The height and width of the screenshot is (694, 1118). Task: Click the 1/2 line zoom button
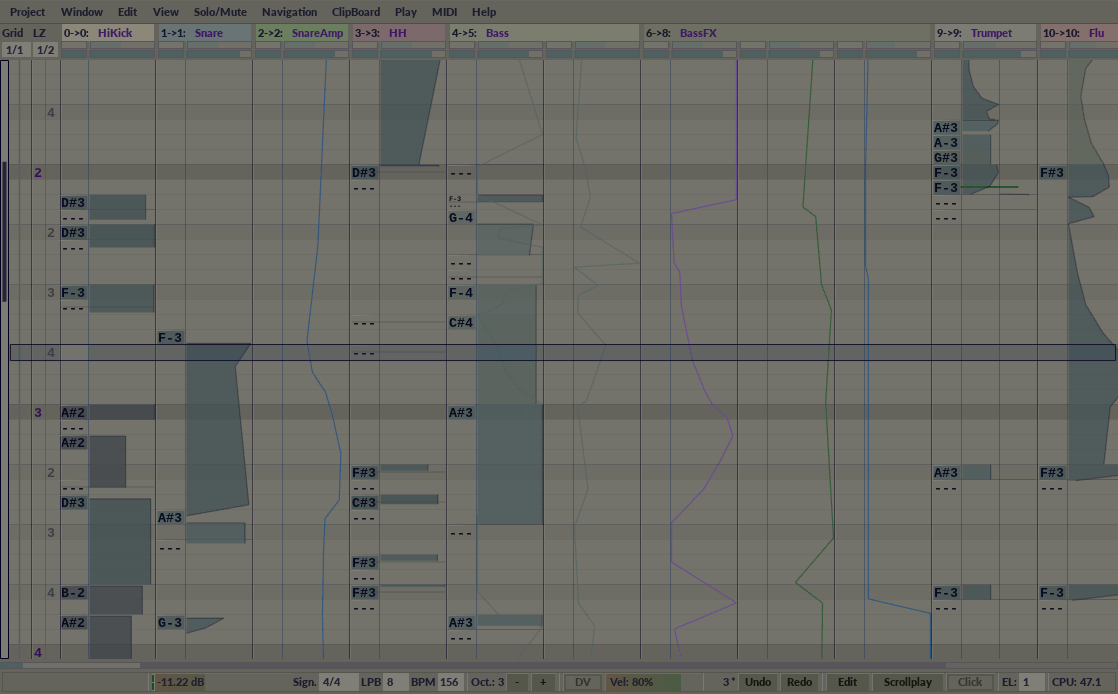[x=45, y=50]
